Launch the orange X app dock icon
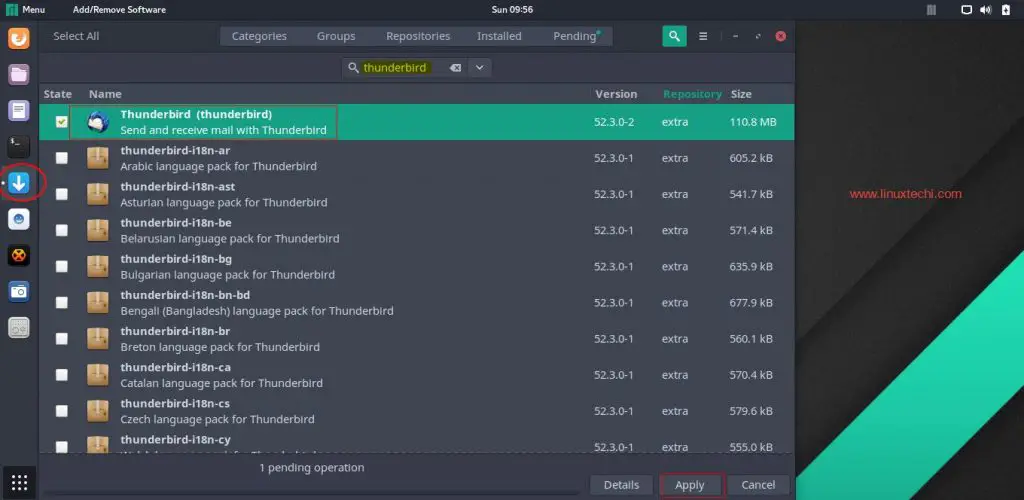This screenshot has height=500, width=1024. tap(19, 255)
